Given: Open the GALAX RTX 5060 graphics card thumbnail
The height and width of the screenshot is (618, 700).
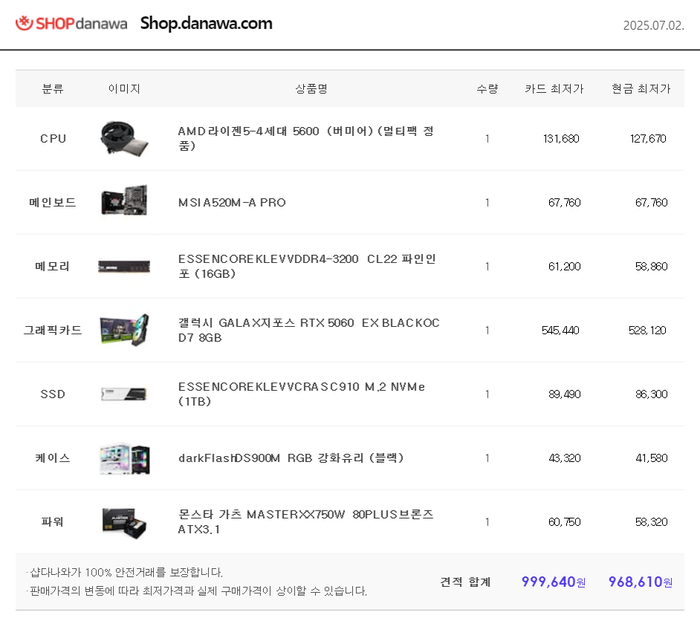Looking at the screenshot, I should (124, 330).
